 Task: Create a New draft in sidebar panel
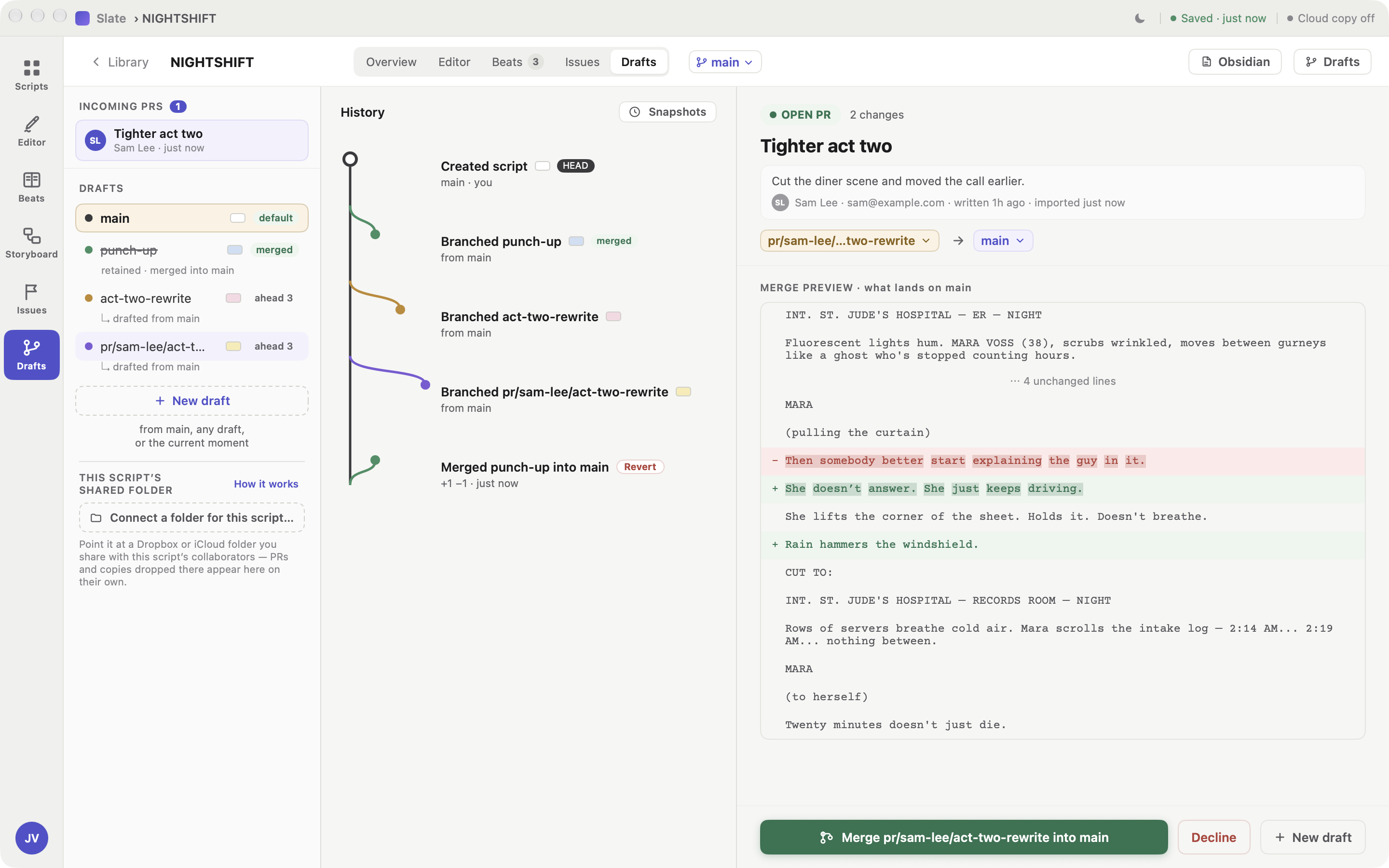(191, 401)
